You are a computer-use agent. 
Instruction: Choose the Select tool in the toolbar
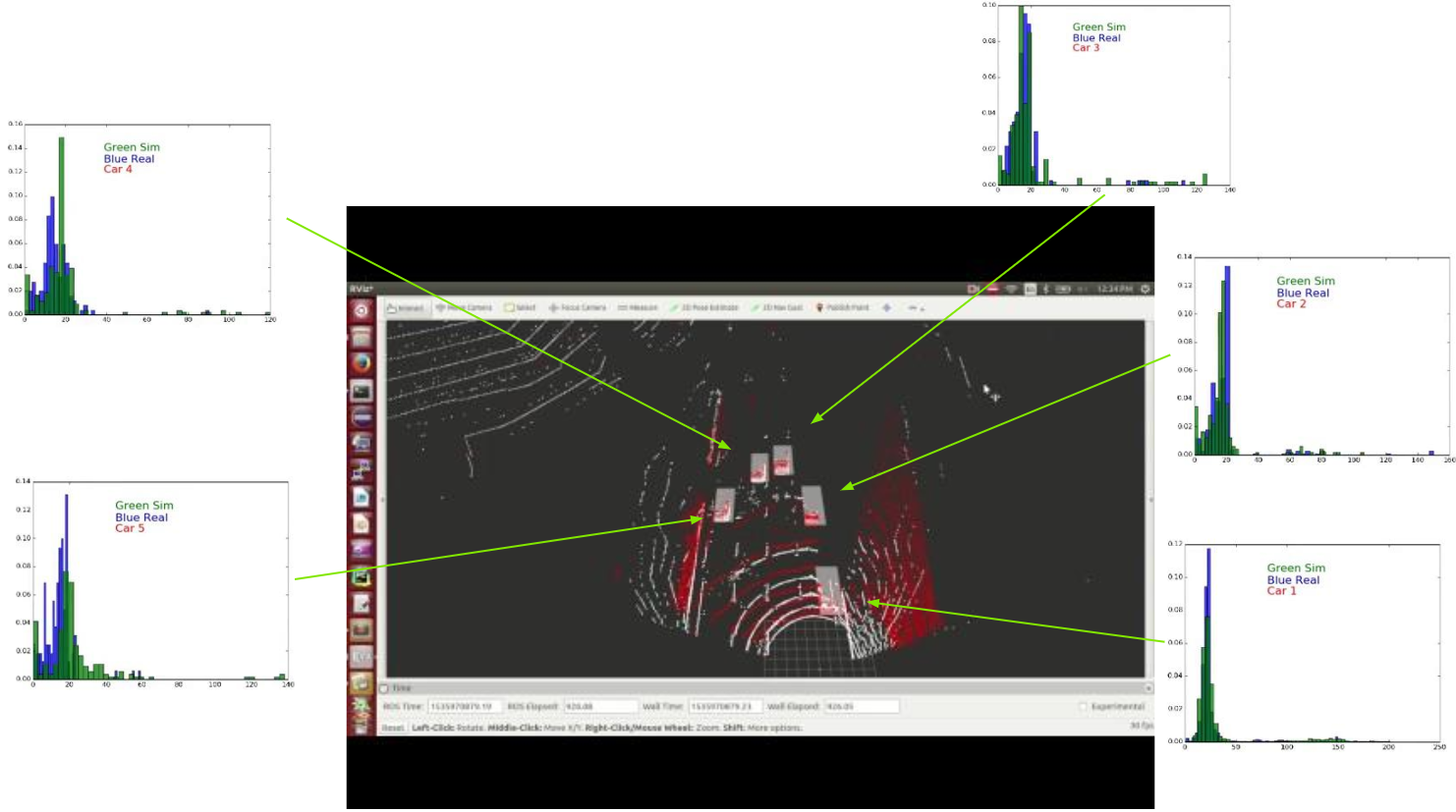520,308
